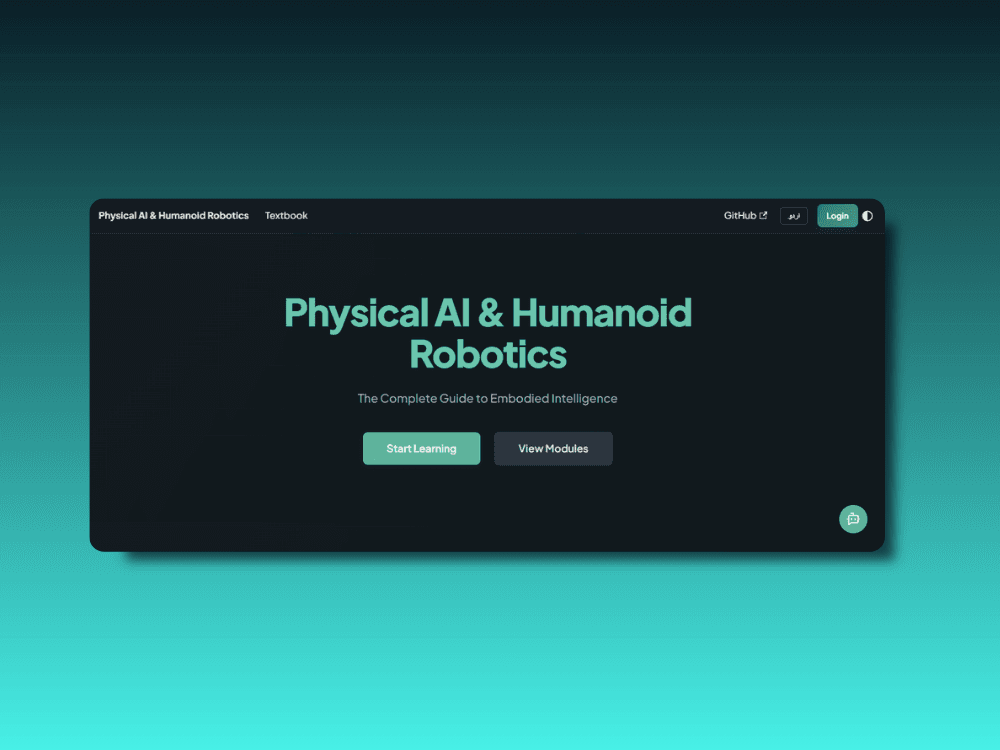Go home via navbar site title

tap(173, 216)
